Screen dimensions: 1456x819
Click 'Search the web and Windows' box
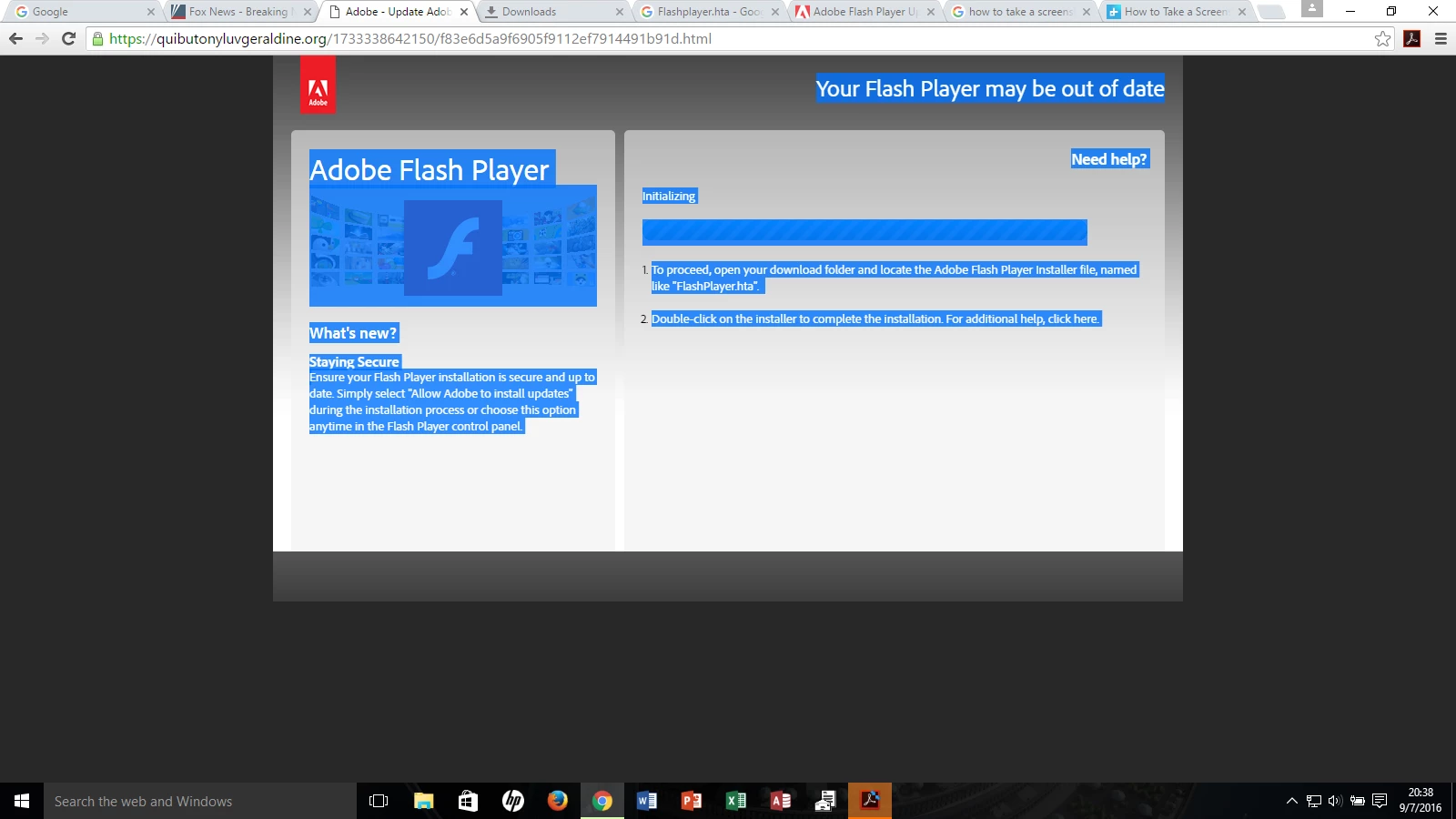[x=200, y=801]
